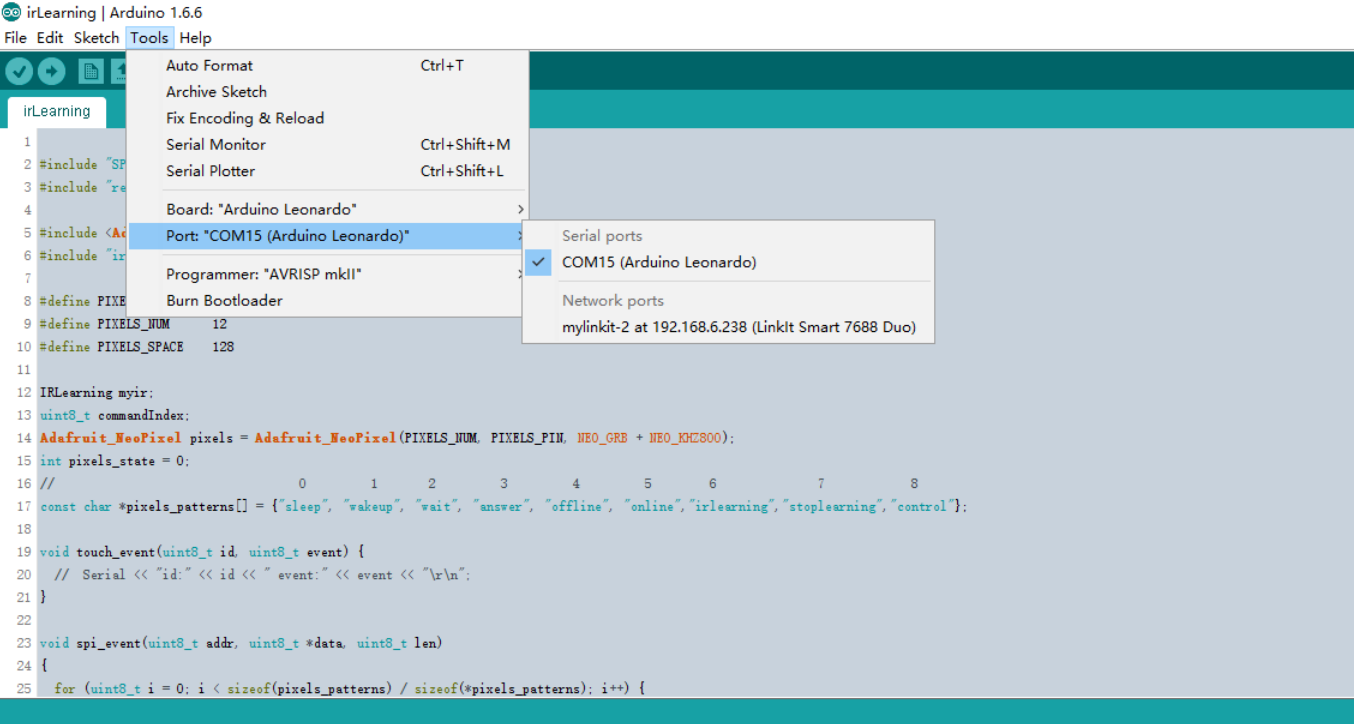Open the Edit menu
The image size is (1354, 724).
50,38
